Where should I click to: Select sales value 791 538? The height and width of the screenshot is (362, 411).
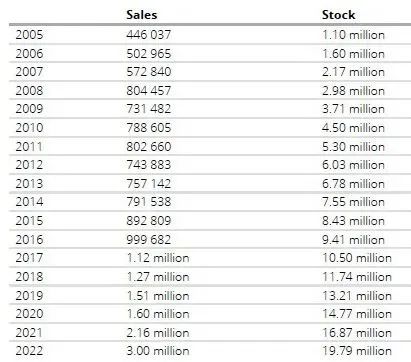(148, 202)
